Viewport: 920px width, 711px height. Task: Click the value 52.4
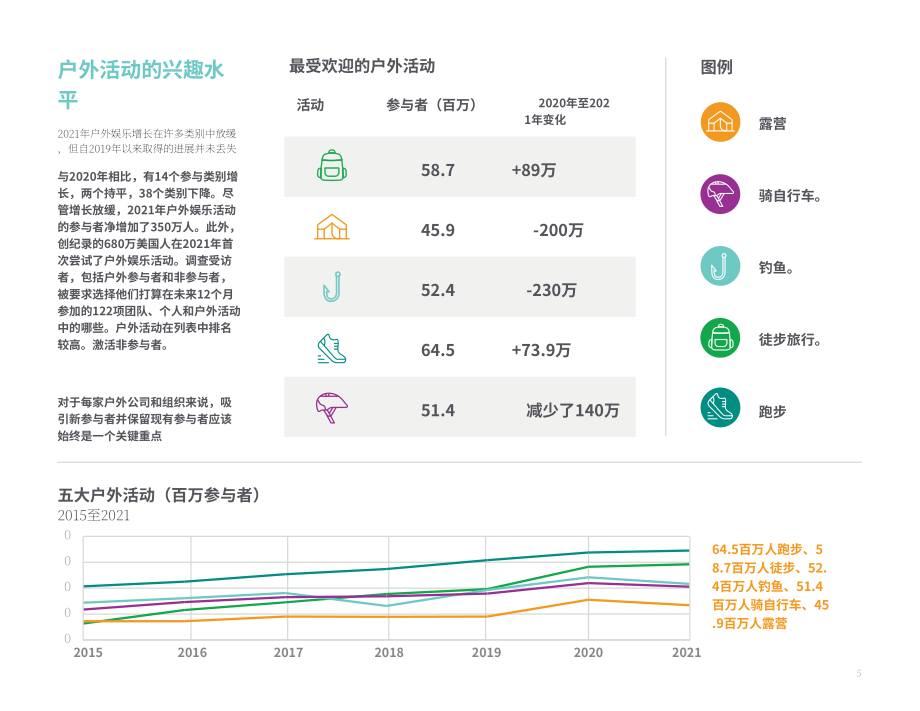(x=438, y=290)
